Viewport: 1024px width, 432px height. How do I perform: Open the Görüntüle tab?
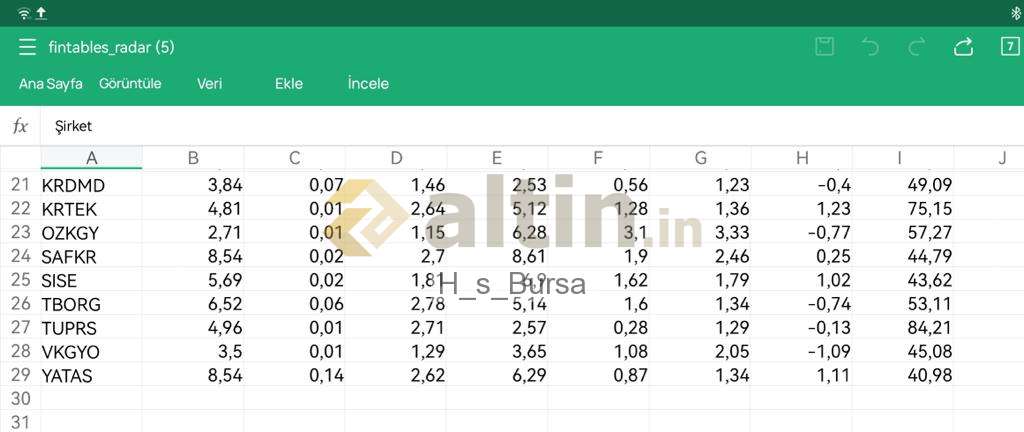[130, 84]
